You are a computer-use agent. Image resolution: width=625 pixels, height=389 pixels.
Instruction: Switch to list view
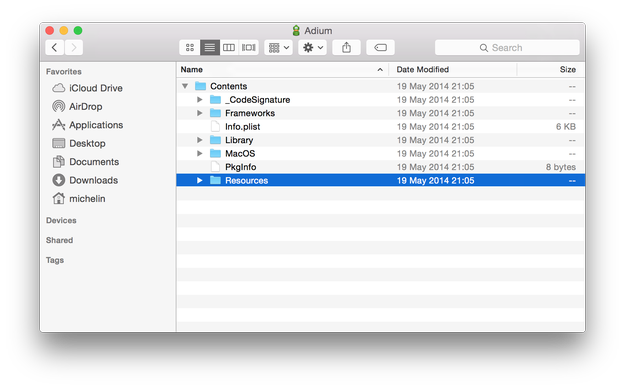point(210,47)
